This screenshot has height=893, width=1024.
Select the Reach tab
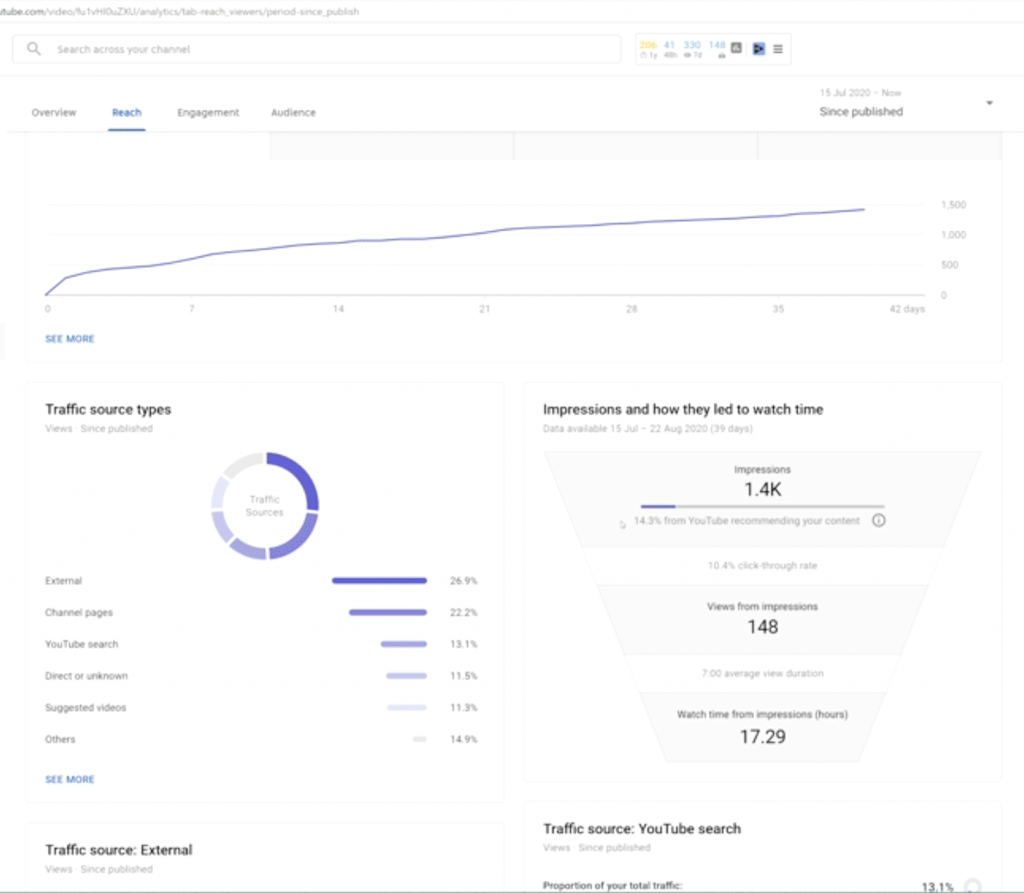127,112
